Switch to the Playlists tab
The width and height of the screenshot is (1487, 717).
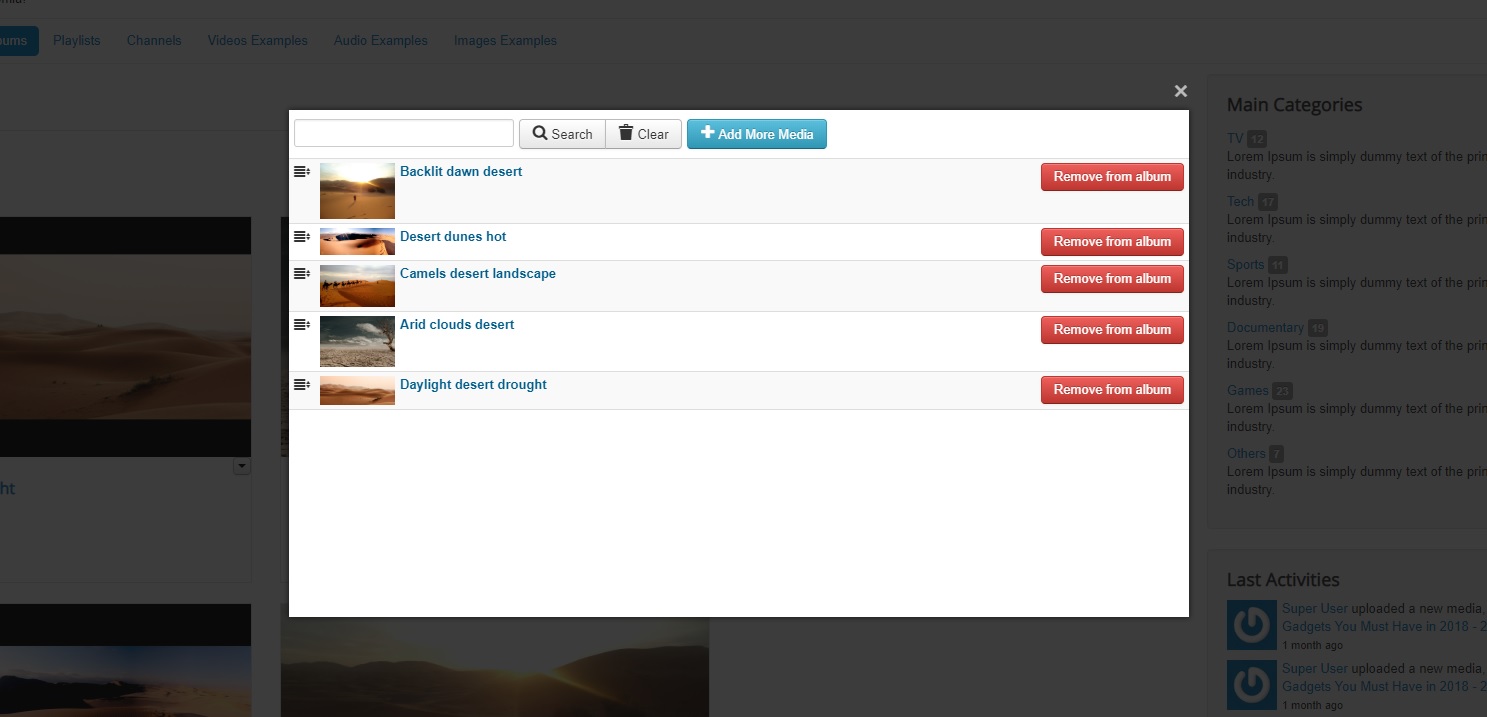point(77,41)
